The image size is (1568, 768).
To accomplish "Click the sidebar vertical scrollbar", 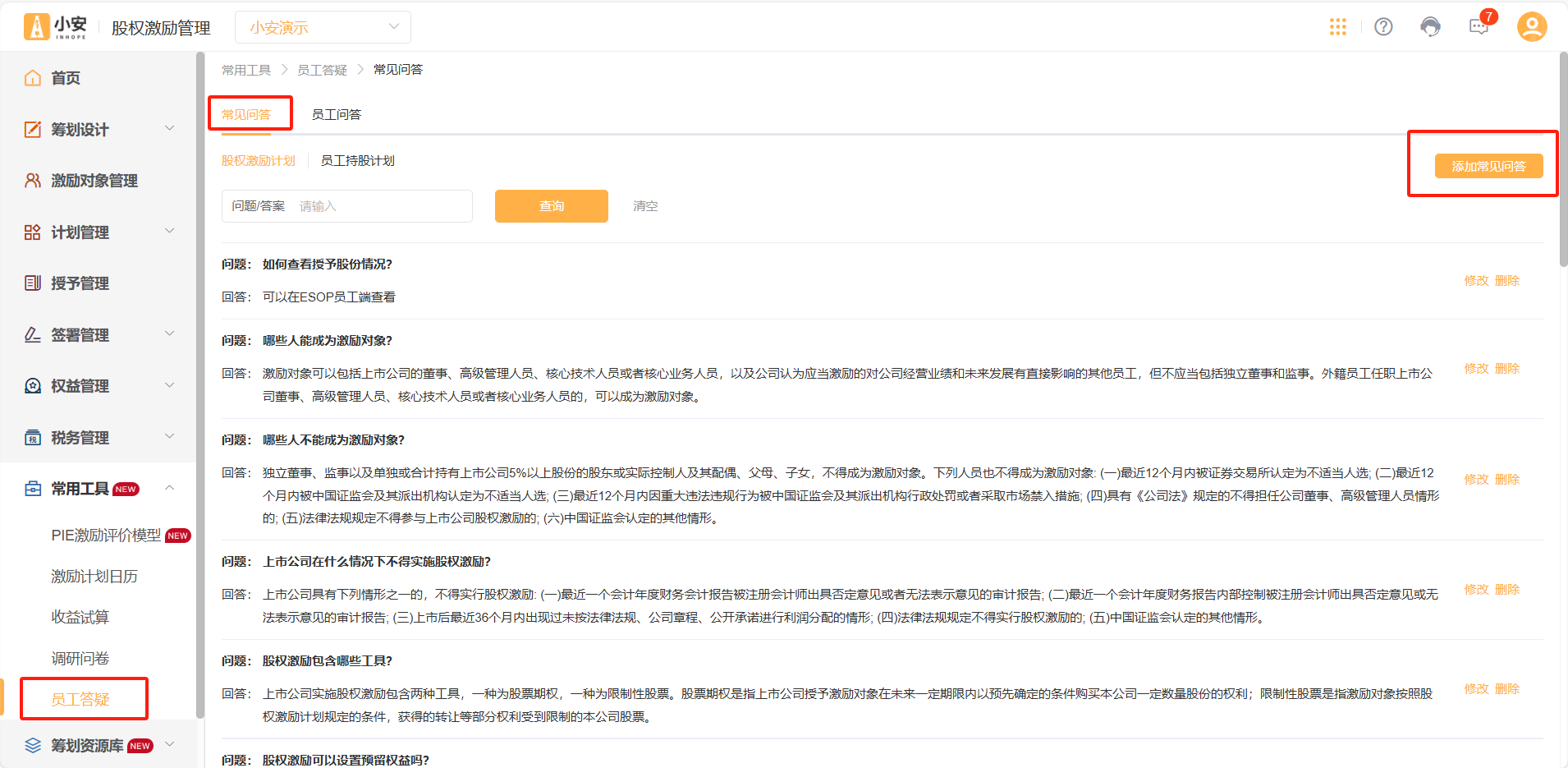I will point(200,384).
